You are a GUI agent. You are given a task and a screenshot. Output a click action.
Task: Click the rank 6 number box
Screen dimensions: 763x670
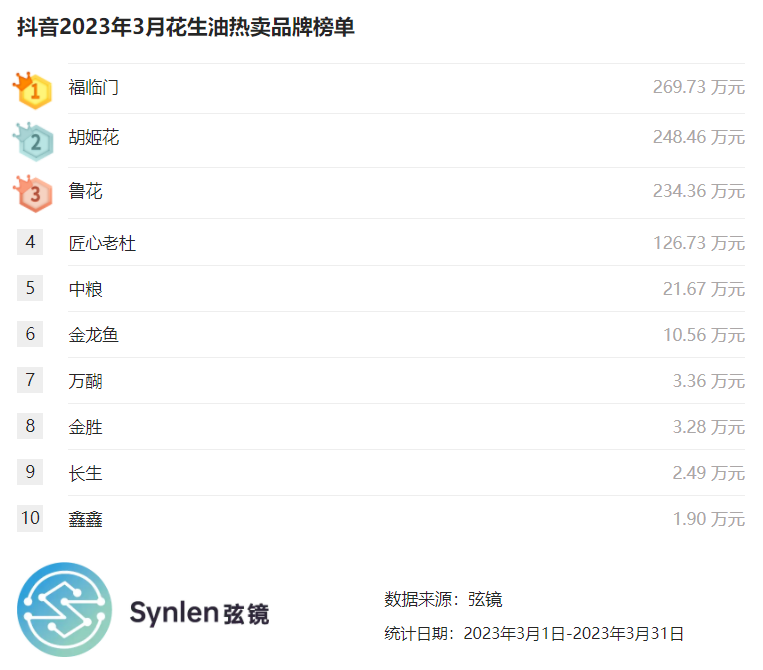(x=30, y=334)
